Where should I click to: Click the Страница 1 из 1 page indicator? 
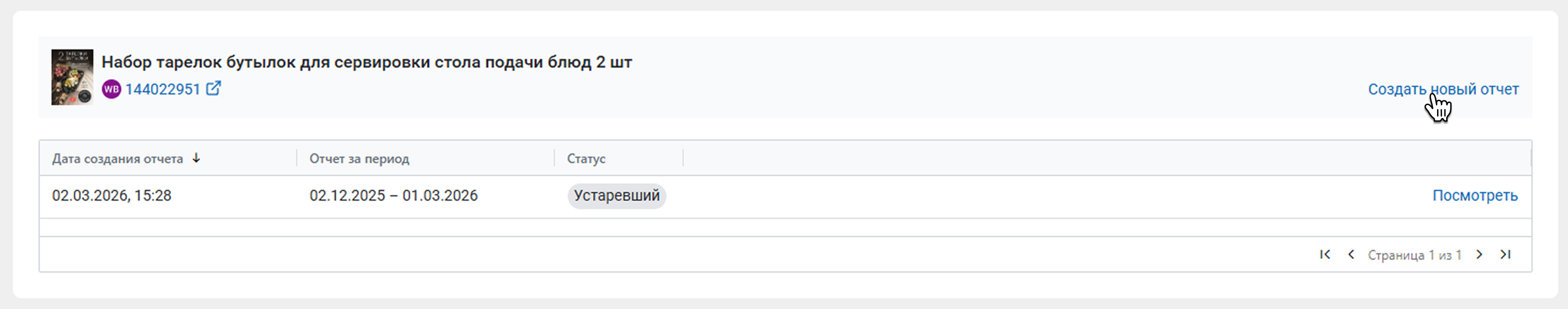[x=1415, y=255]
